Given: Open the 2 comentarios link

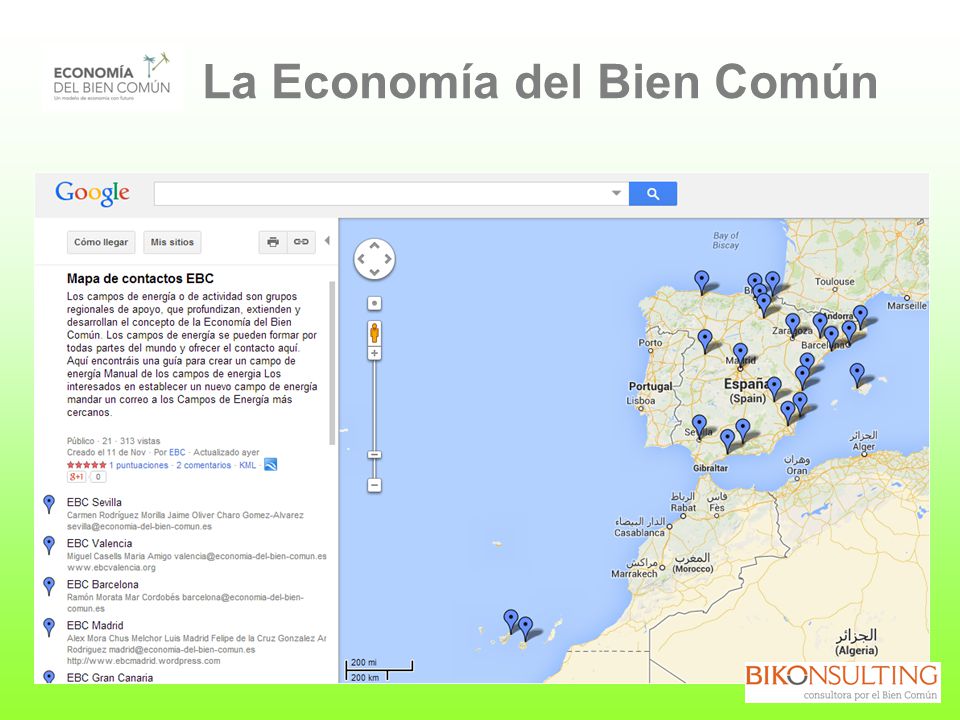Looking at the screenshot, I should pos(204,465).
